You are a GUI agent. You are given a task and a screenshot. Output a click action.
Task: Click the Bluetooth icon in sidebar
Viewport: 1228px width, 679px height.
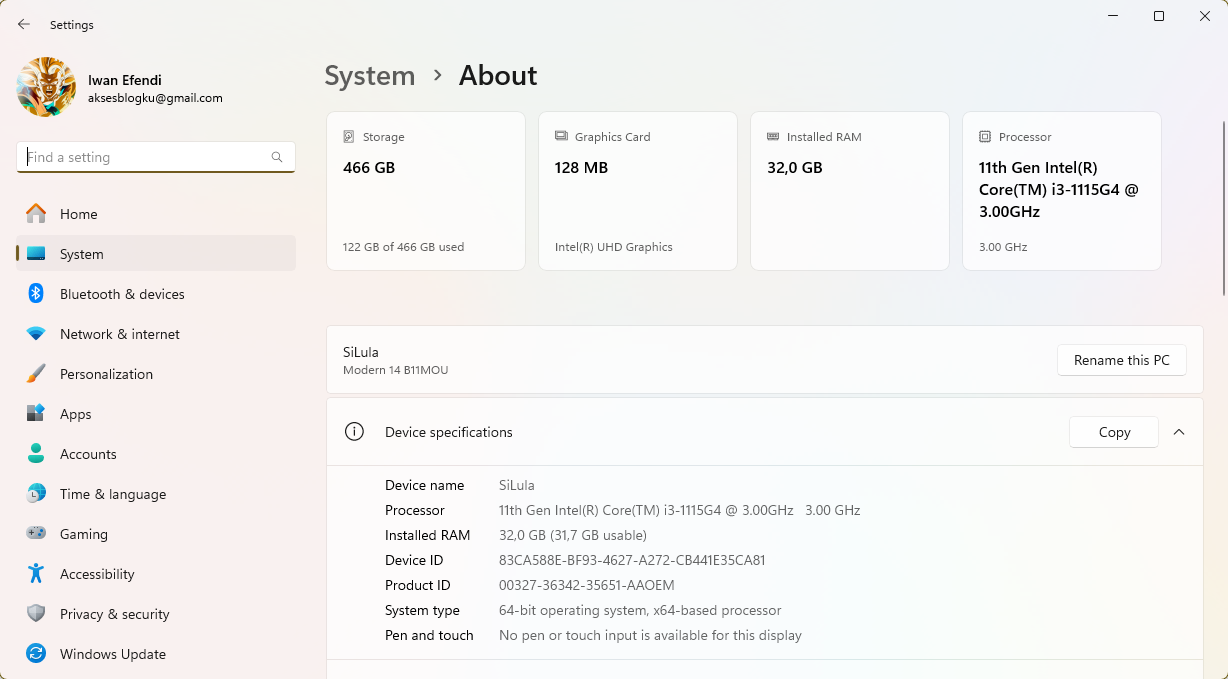pos(36,293)
